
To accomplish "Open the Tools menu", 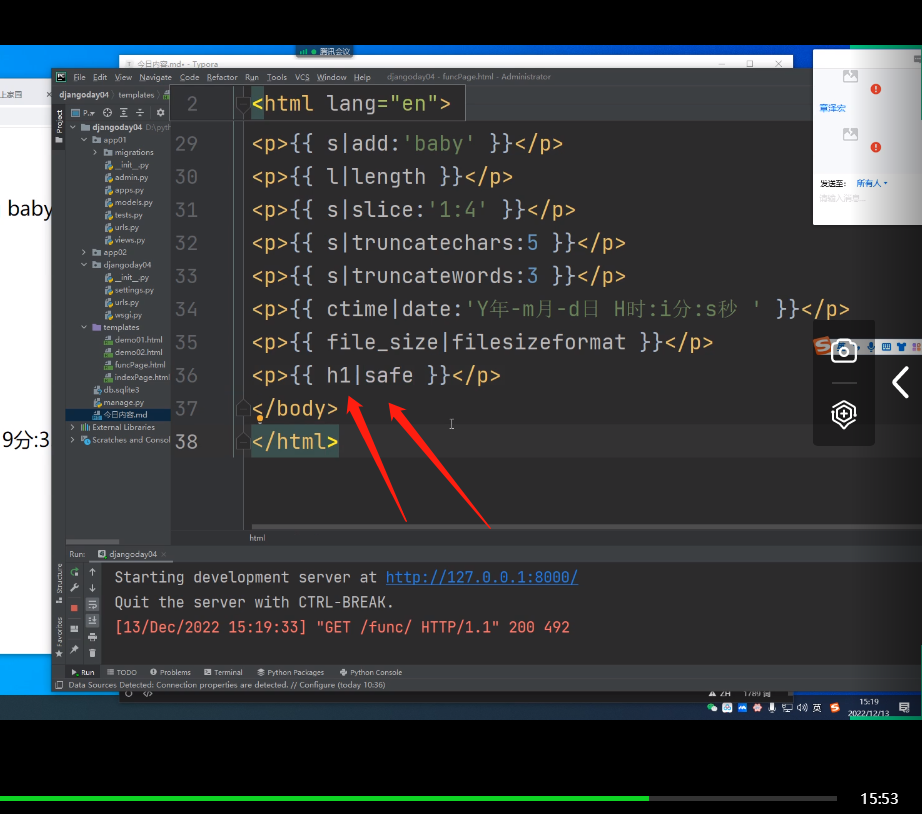I will 276,77.
